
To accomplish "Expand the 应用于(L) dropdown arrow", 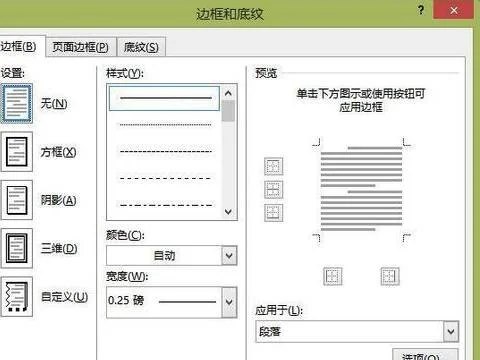I will click(x=451, y=332).
